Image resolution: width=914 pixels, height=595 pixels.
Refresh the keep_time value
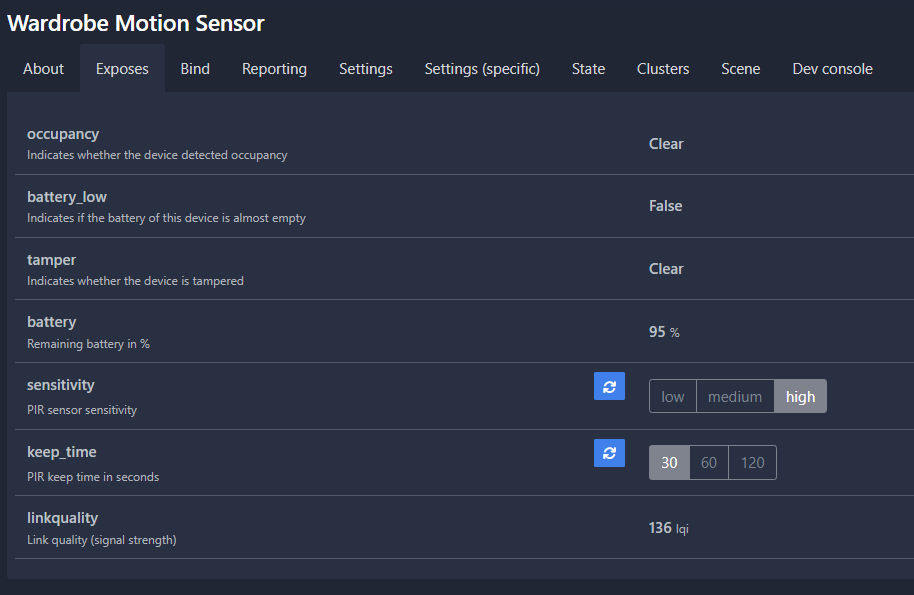[x=609, y=452]
